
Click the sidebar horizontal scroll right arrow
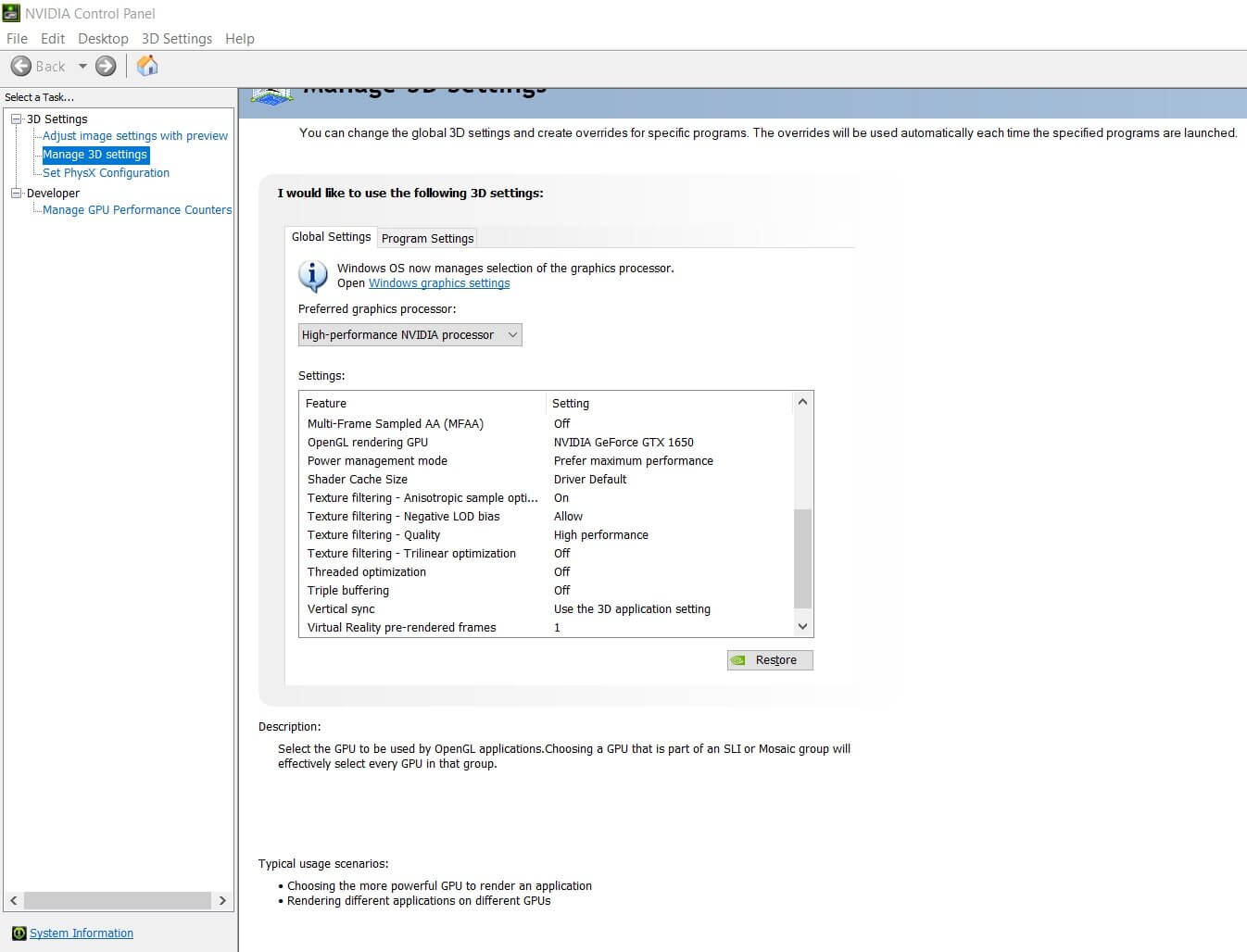click(x=222, y=900)
